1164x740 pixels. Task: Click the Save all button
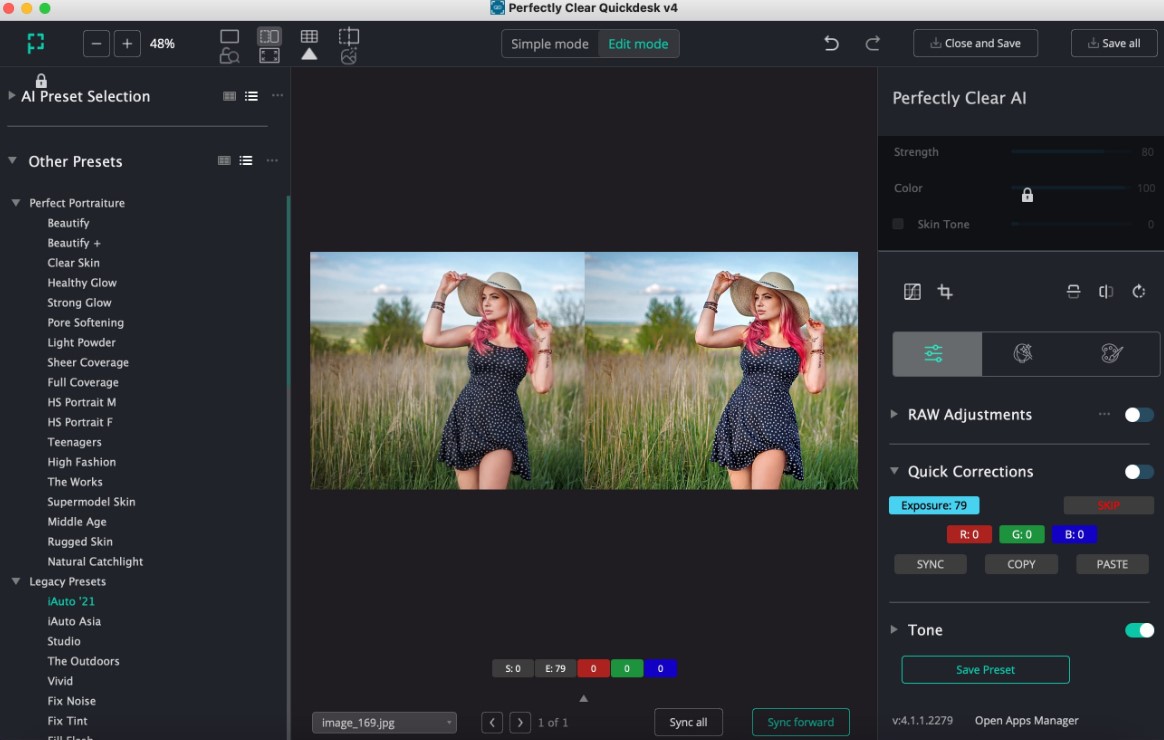point(1114,43)
